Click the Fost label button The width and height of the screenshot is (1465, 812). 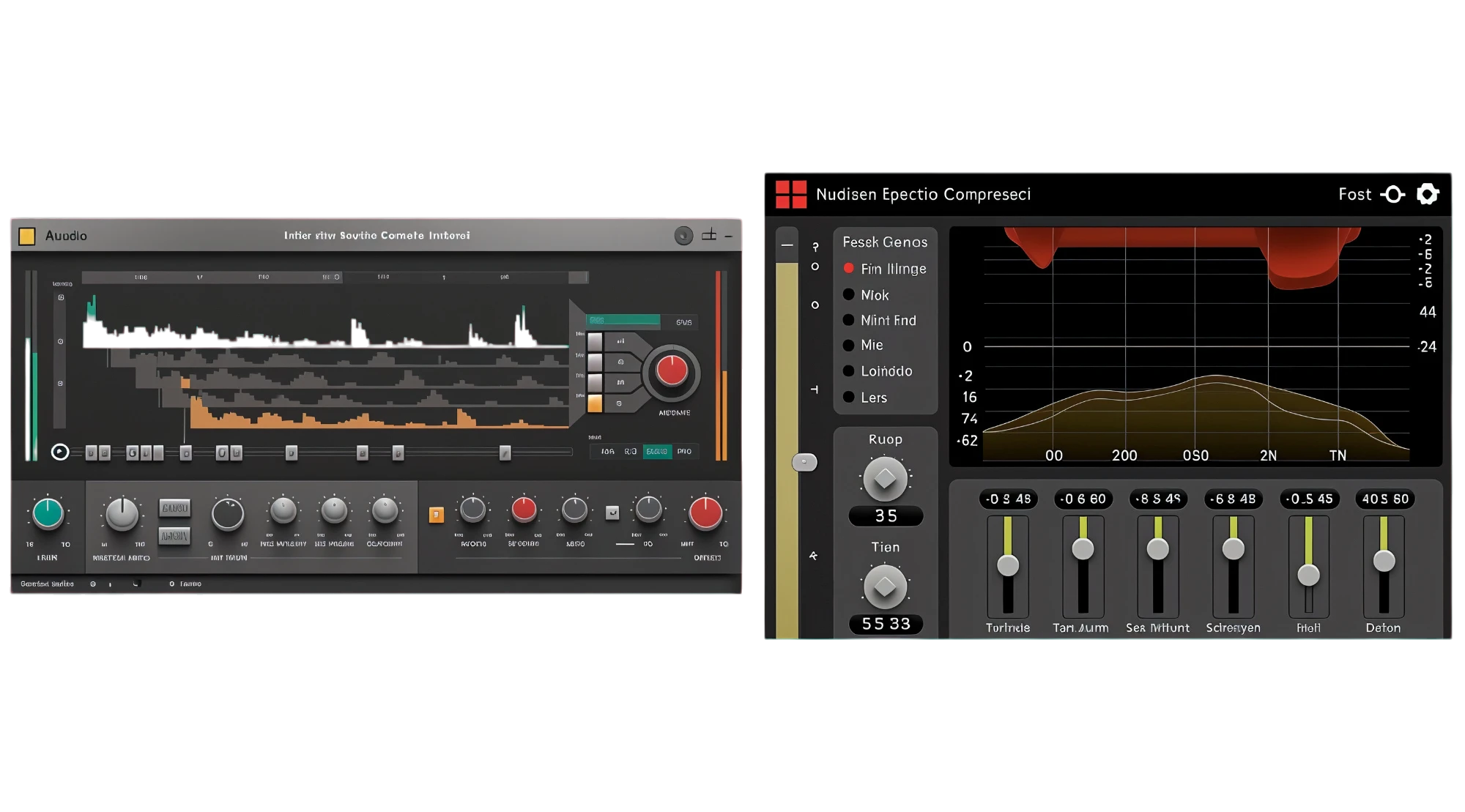1354,194
